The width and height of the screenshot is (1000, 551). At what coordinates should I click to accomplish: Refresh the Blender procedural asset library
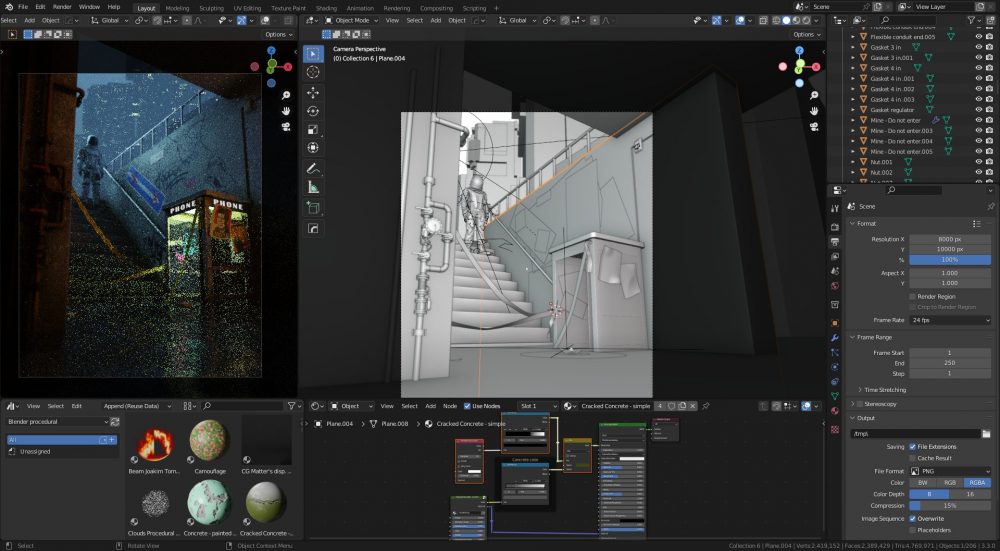115,422
